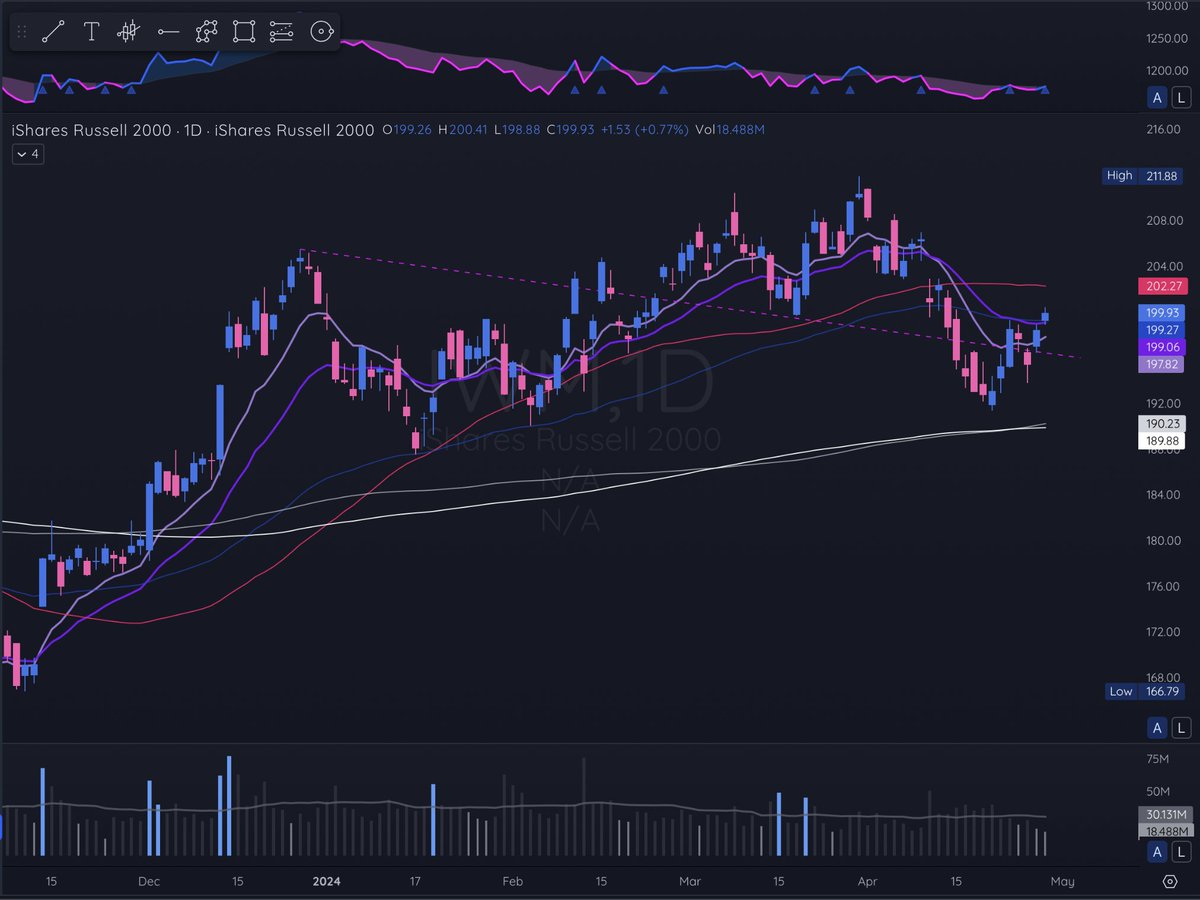Click the Vol 18.488M legend value

tap(731, 130)
